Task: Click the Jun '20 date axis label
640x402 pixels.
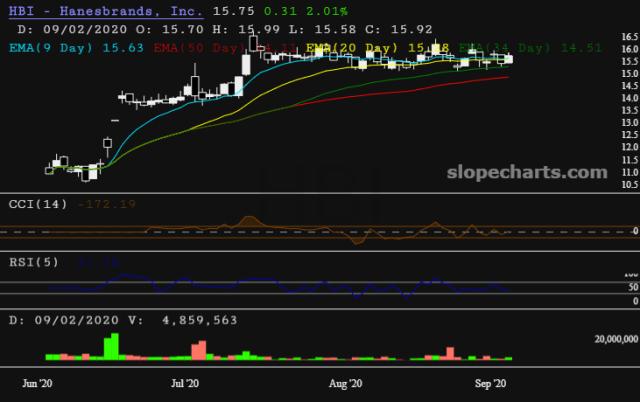Action: coord(40,383)
